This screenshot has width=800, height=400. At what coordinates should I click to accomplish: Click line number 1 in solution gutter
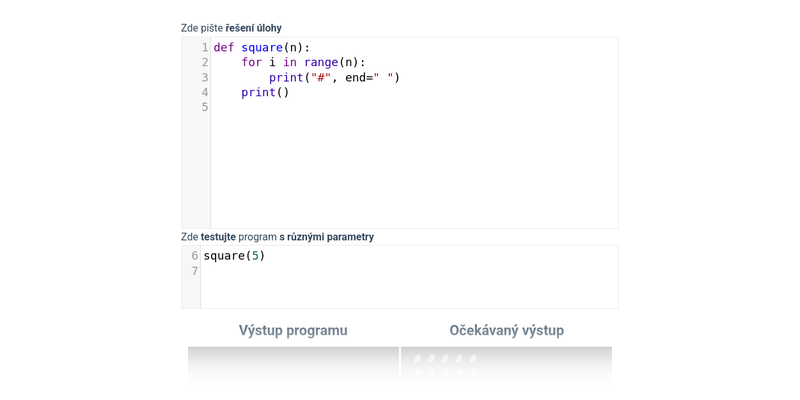[x=204, y=48]
